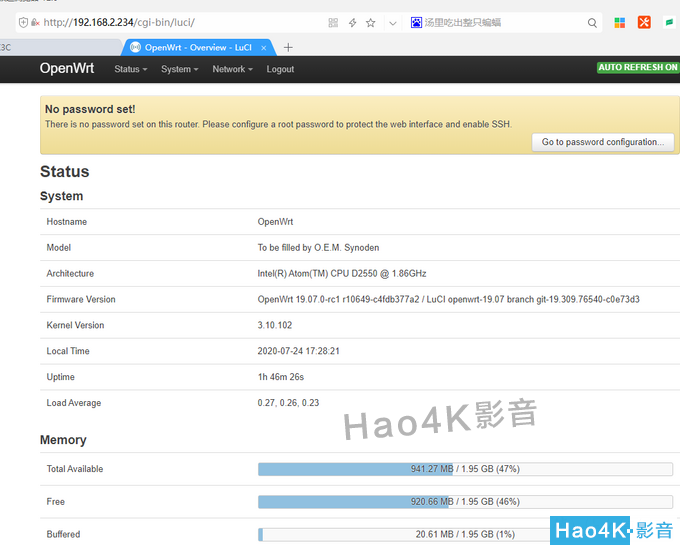Click the Firmware Version row label
This screenshot has height=549, width=680.
tap(81, 299)
